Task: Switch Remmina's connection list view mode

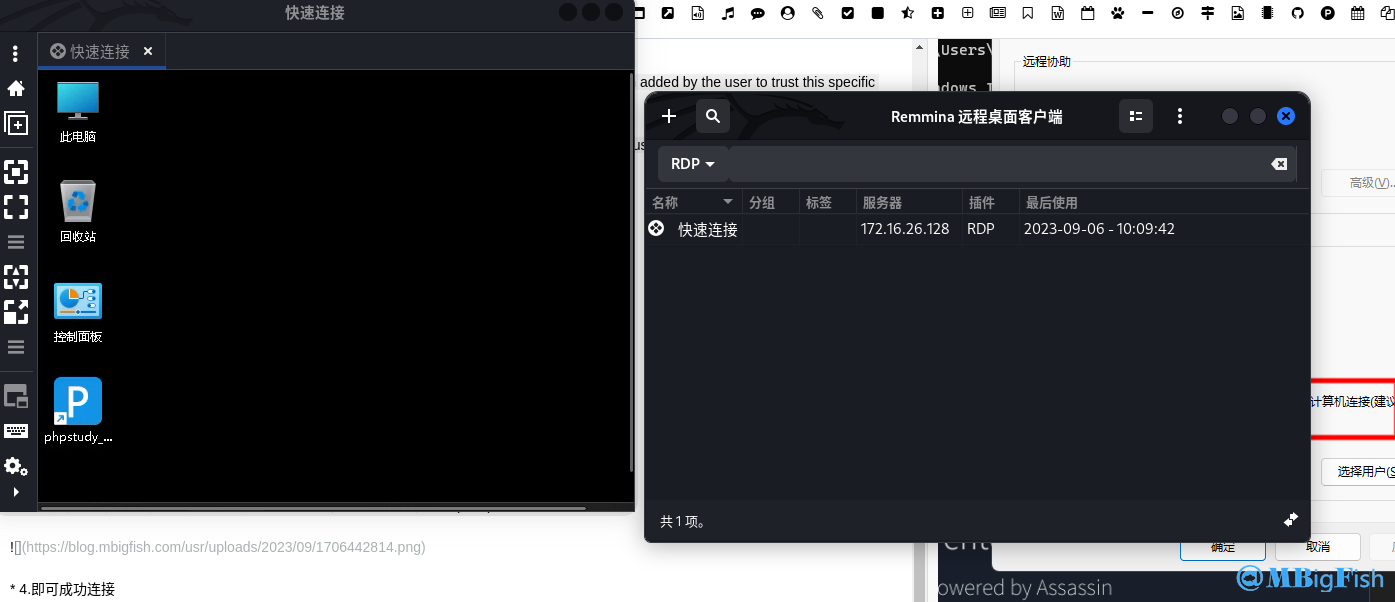Action: 1135,116
